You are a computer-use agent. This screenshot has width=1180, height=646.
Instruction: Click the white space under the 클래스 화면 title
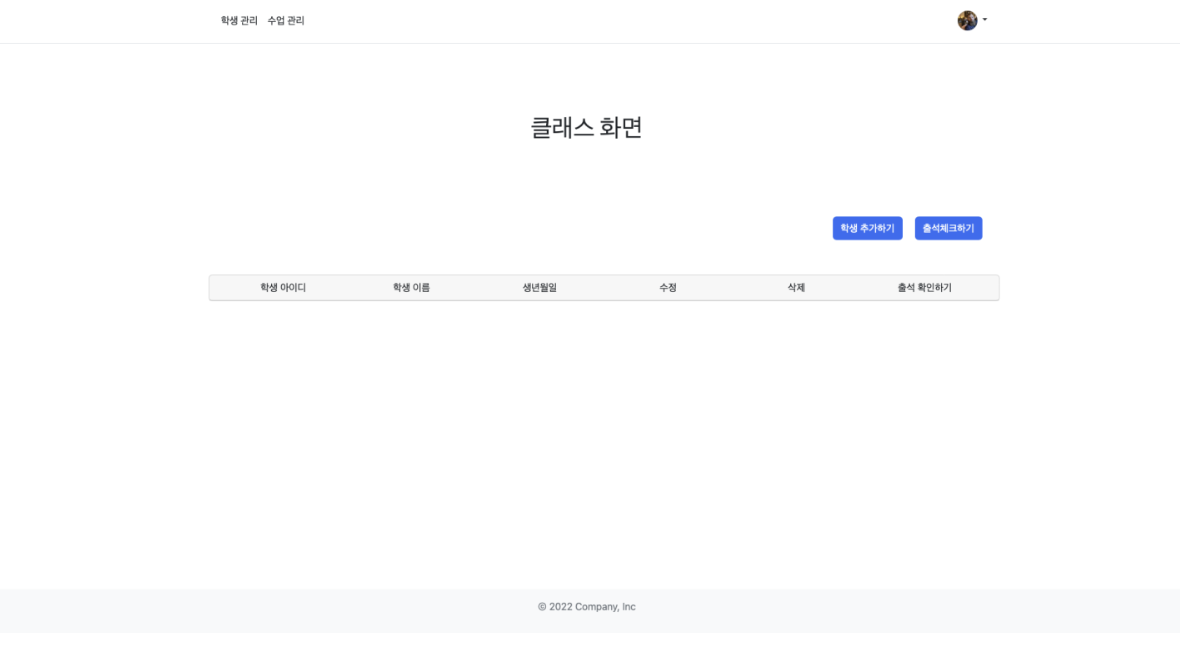[586, 175]
